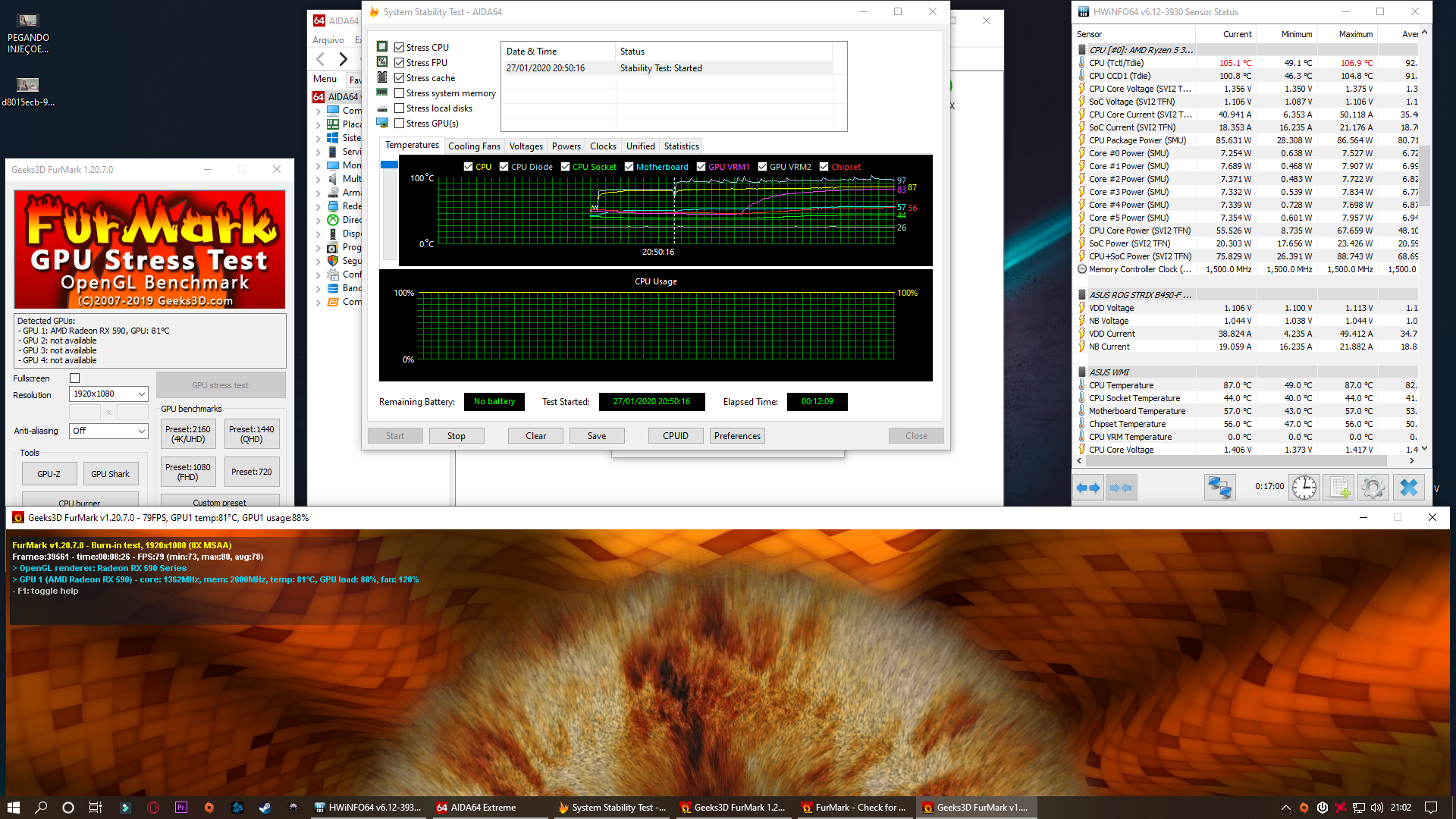Click HWiNFO vertical scrollbar
Viewport: 1456px width, 819px height.
point(1424,174)
